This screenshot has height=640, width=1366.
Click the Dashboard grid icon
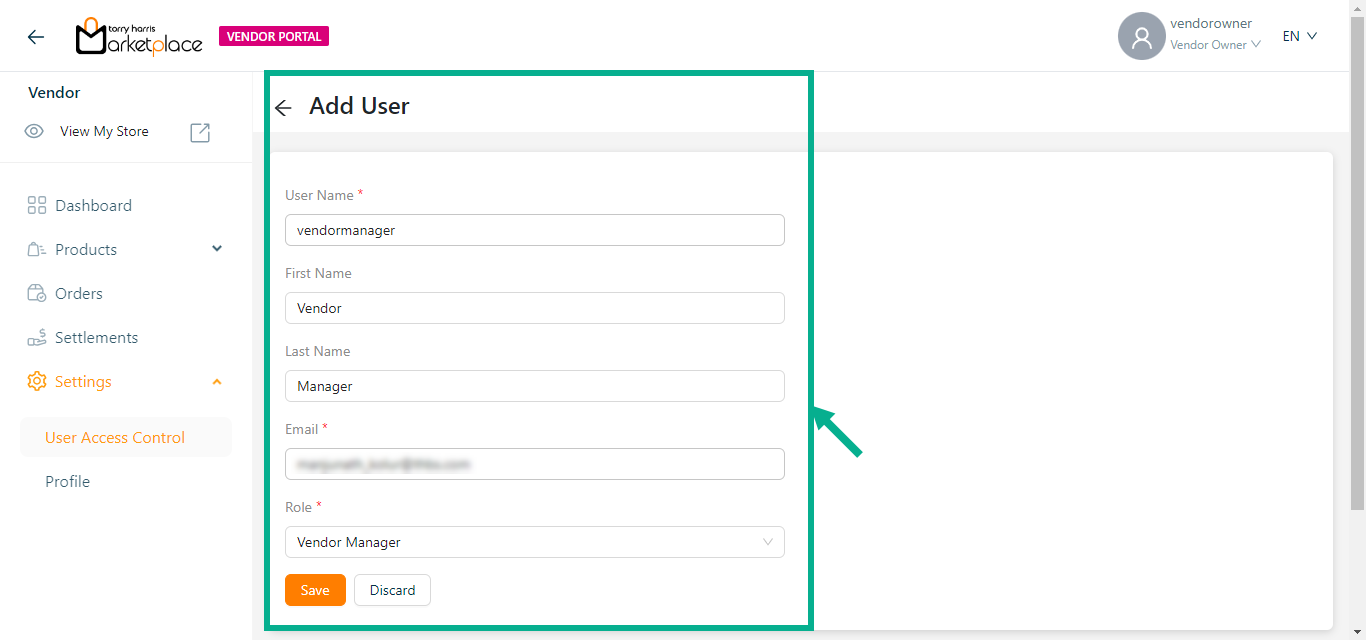[x=37, y=206]
